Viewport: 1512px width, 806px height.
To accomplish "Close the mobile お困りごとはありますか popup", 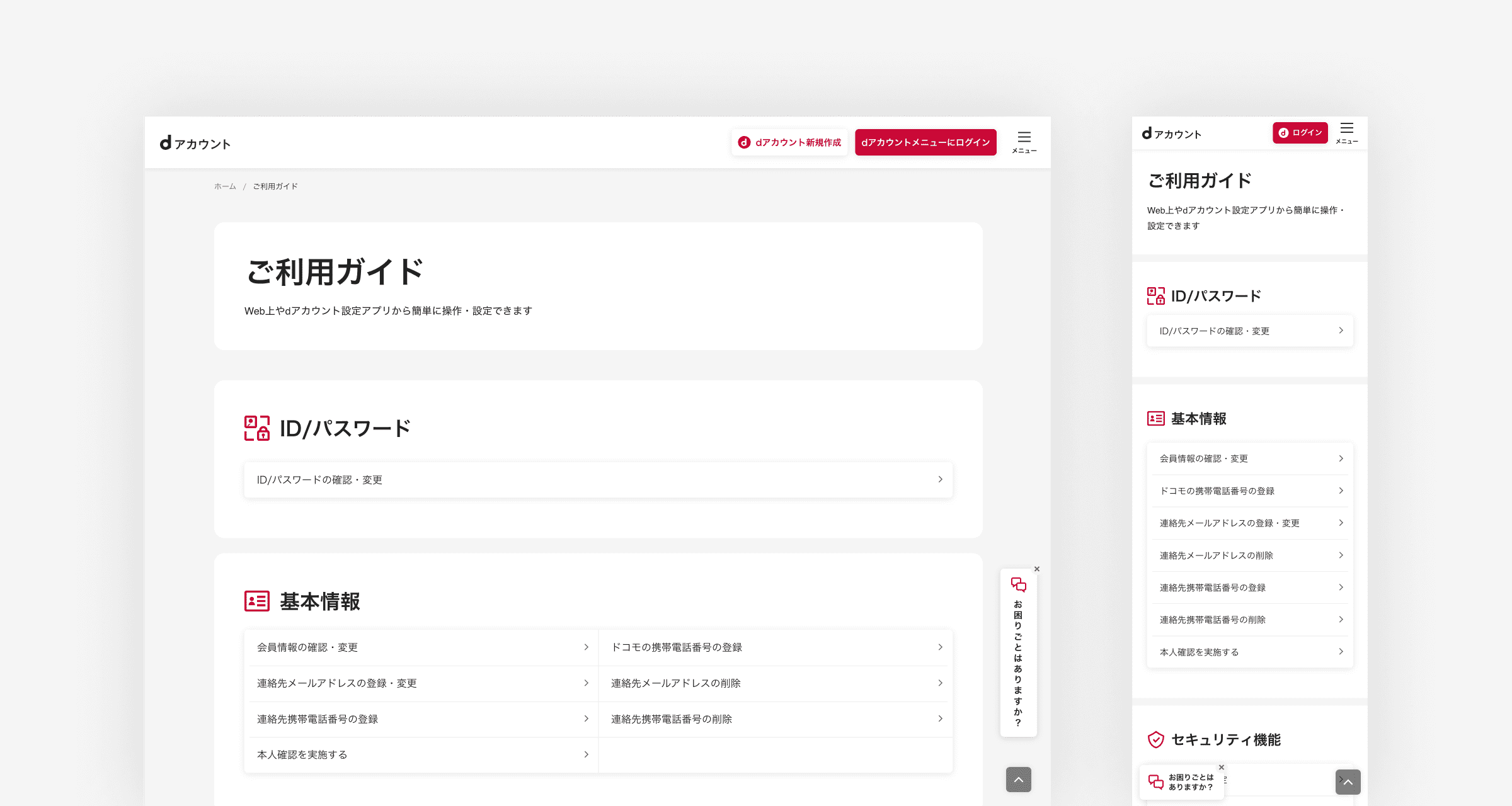I will 1222,767.
